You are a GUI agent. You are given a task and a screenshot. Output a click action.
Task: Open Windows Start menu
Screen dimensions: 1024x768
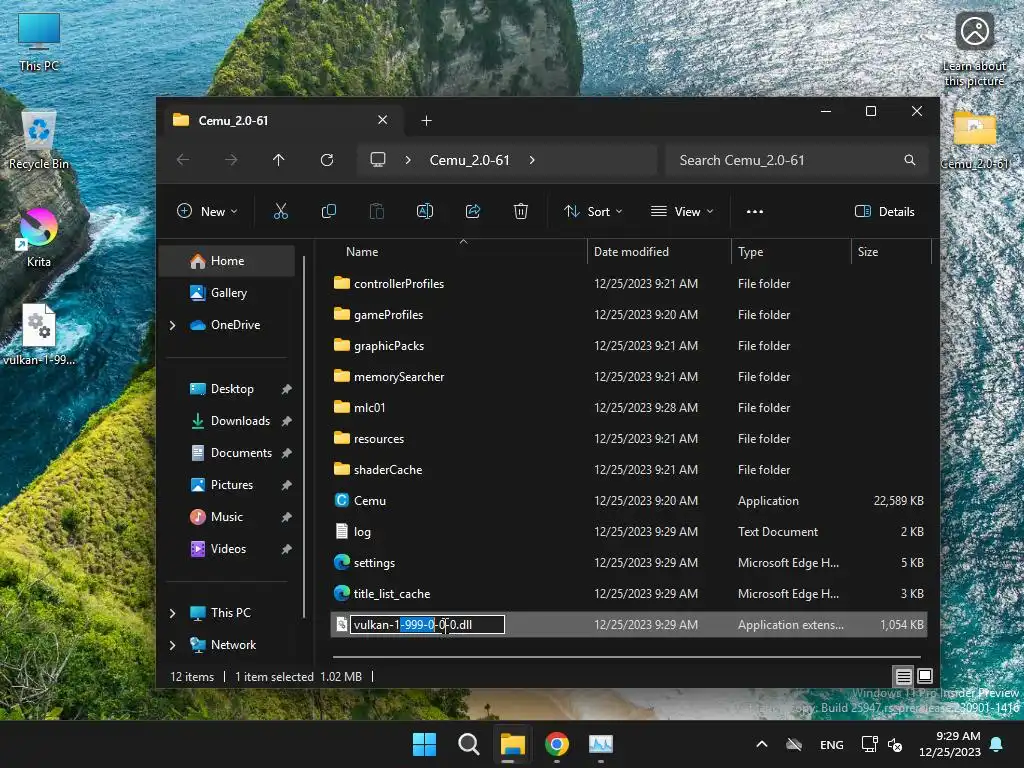coord(424,744)
